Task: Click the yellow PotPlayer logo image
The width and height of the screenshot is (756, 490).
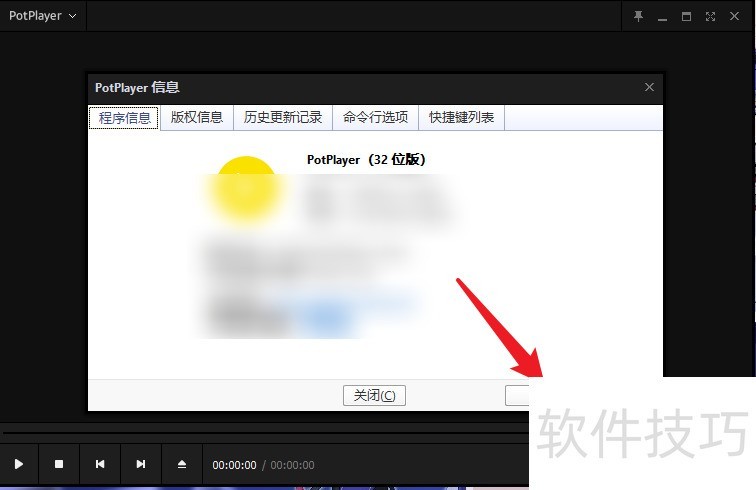Action: pos(246,189)
